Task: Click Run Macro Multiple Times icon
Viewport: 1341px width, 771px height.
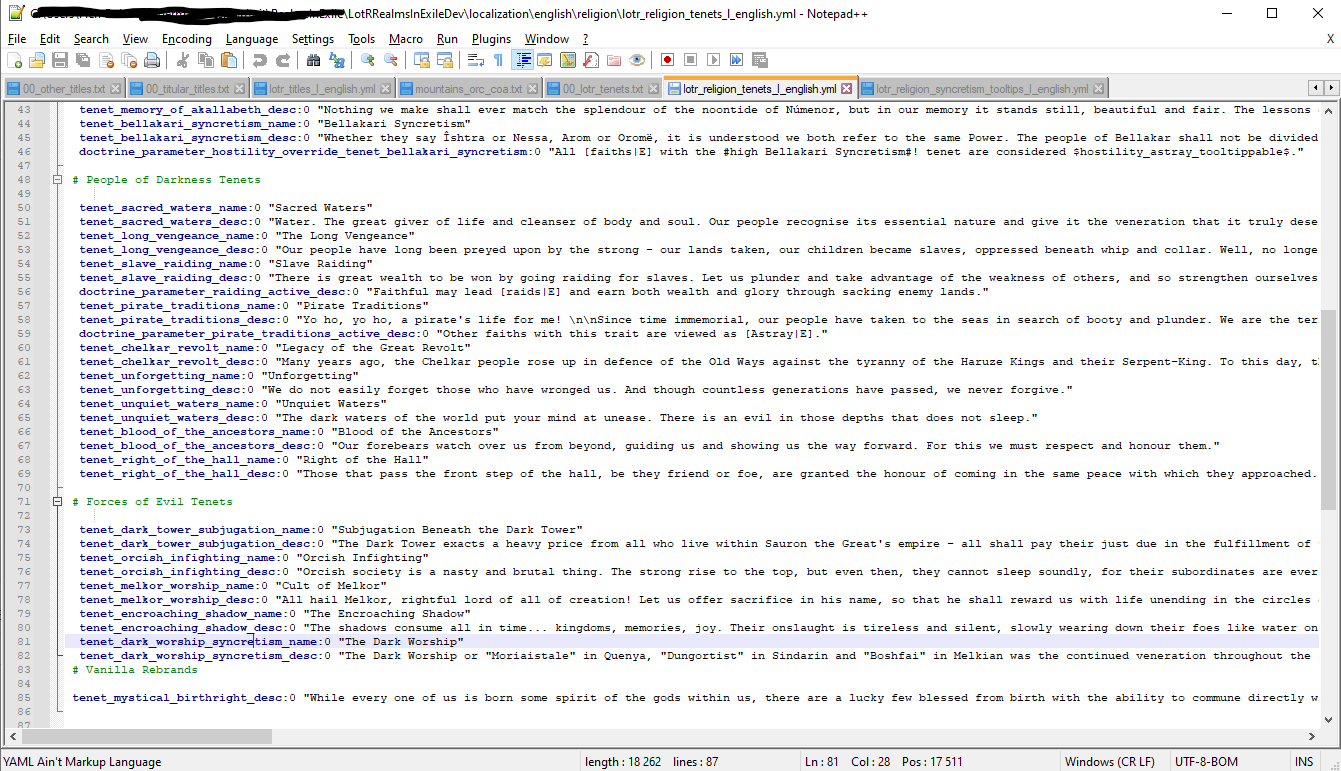Action: pos(737,60)
